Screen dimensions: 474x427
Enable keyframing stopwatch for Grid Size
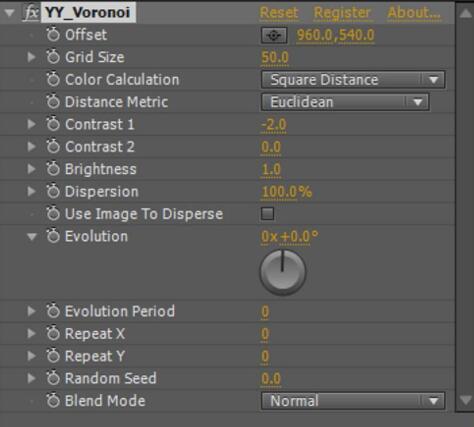pyautogui.click(x=53, y=57)
